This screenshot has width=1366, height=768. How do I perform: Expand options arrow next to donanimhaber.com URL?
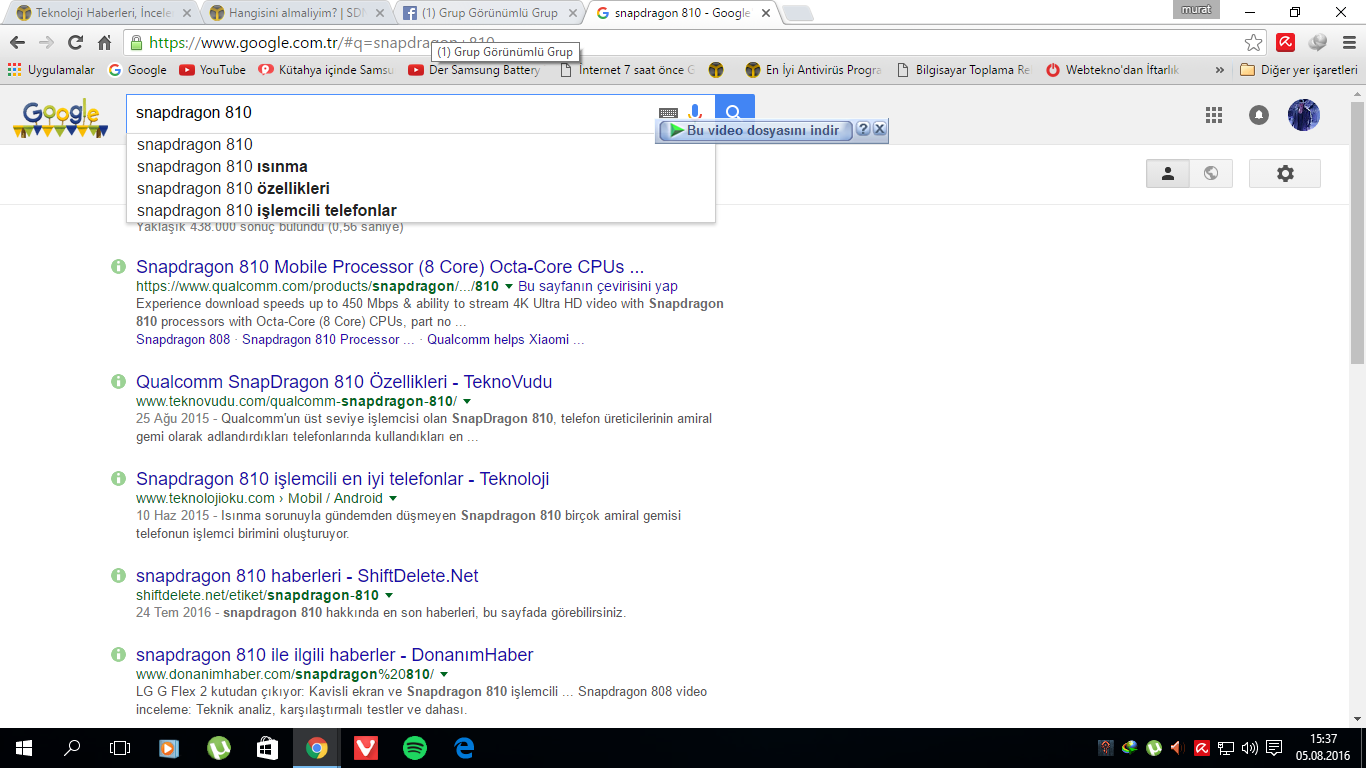(x=444, y=674)
